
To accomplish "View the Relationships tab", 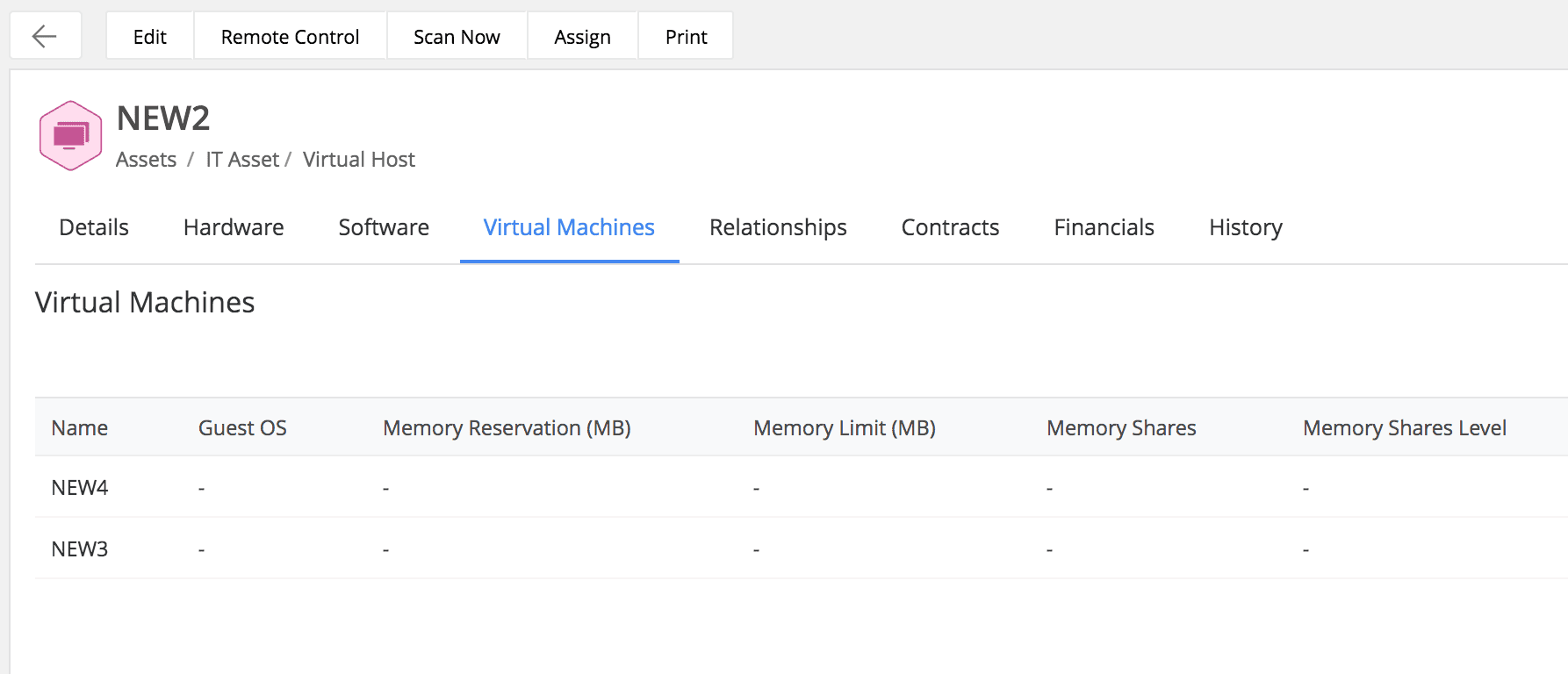I will [x=778, y=227].
